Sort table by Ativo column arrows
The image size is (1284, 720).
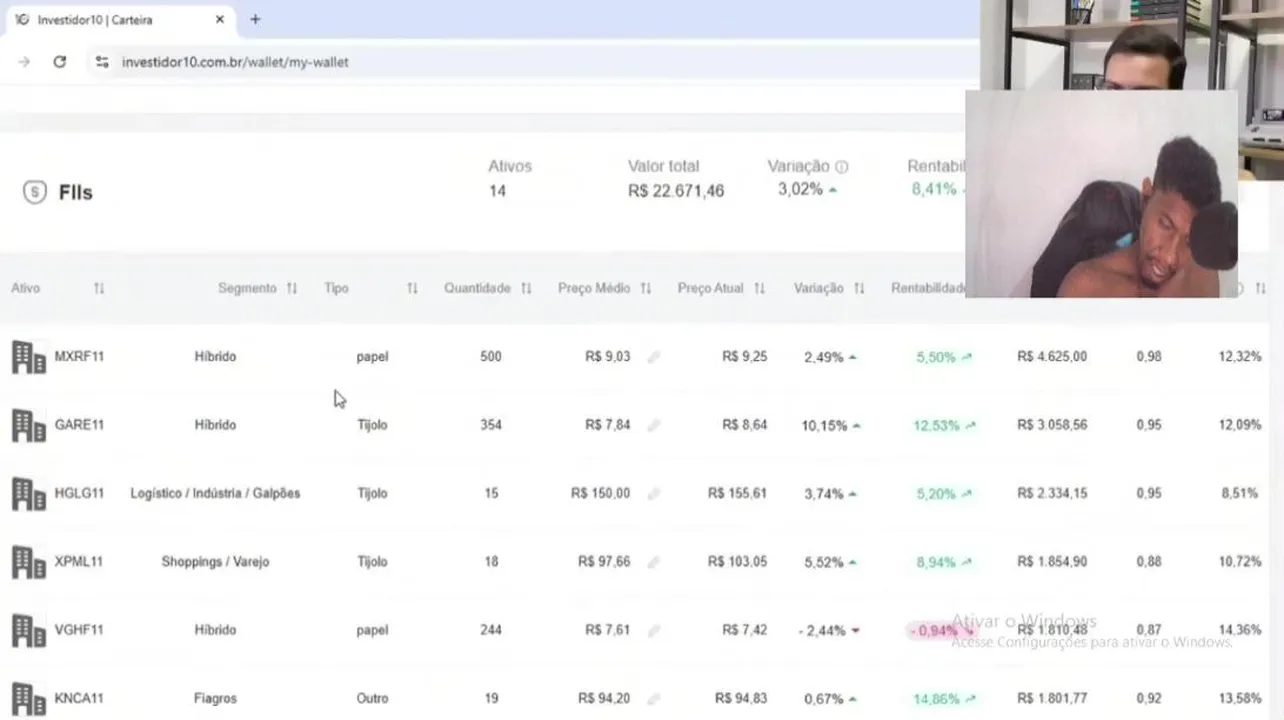tap(99, 288)
